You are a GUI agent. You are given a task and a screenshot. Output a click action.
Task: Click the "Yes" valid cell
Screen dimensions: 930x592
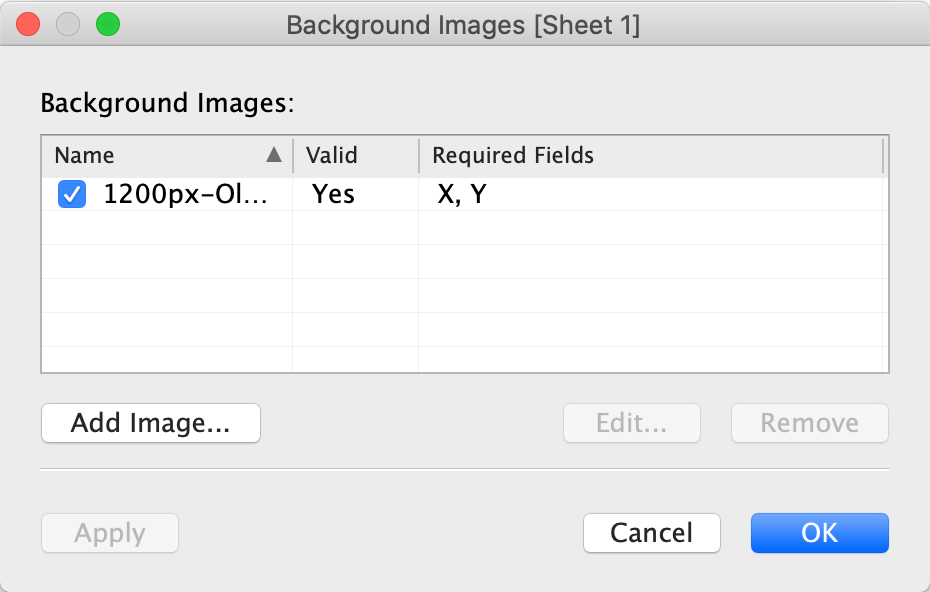point(333,194)
